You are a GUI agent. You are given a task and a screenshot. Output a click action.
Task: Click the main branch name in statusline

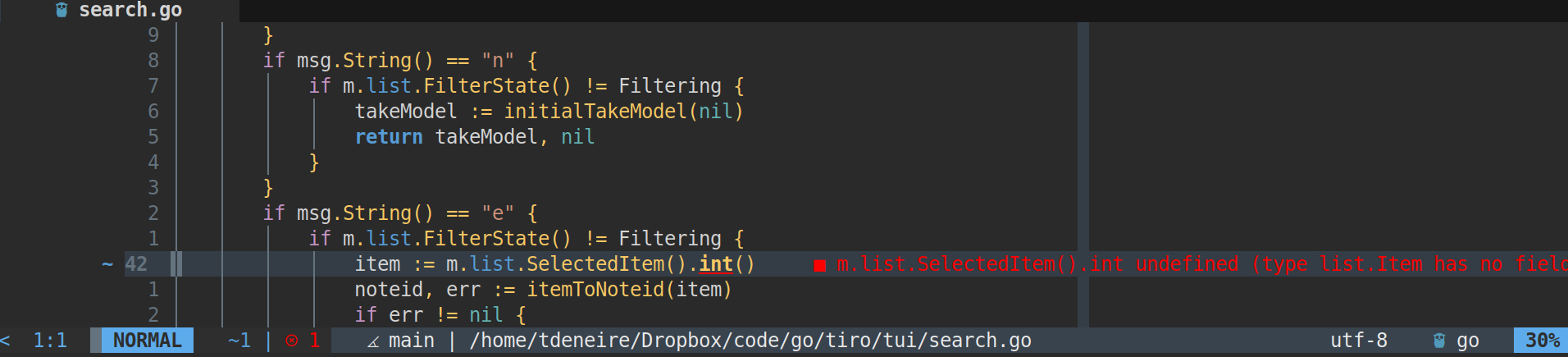(x=411, y=341)
